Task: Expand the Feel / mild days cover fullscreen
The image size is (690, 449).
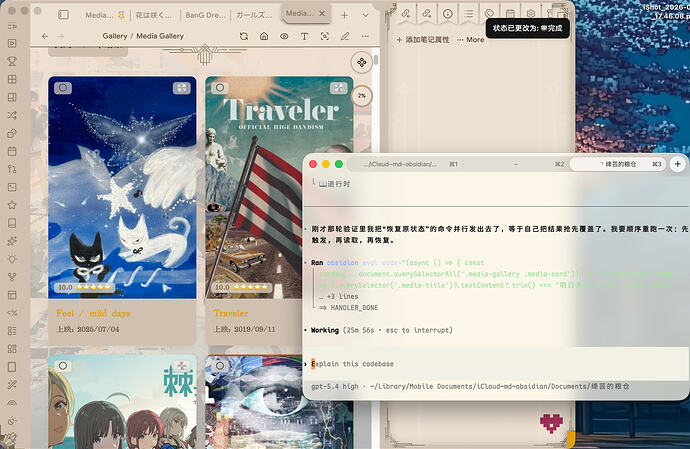Action: click(181, 88)
